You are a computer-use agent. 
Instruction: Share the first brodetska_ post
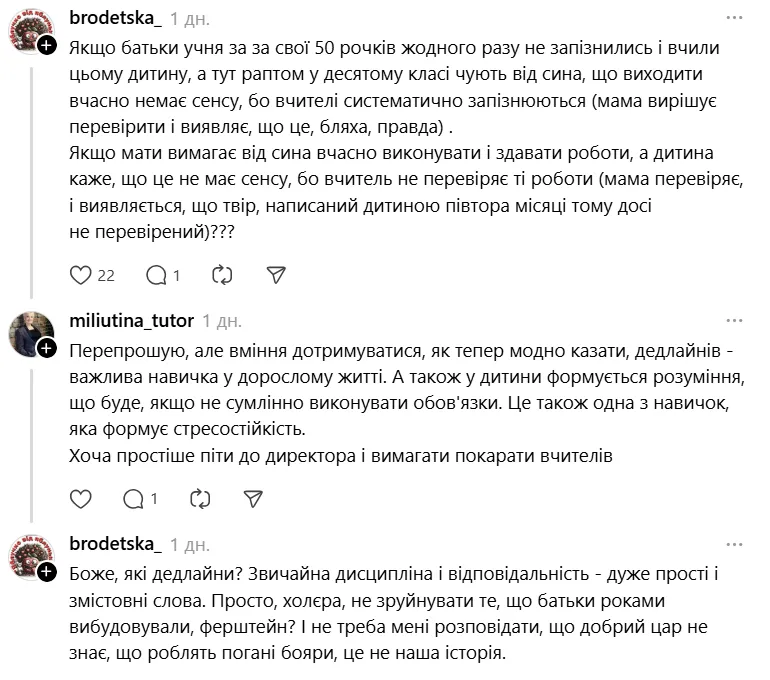(x=277, y=275)
